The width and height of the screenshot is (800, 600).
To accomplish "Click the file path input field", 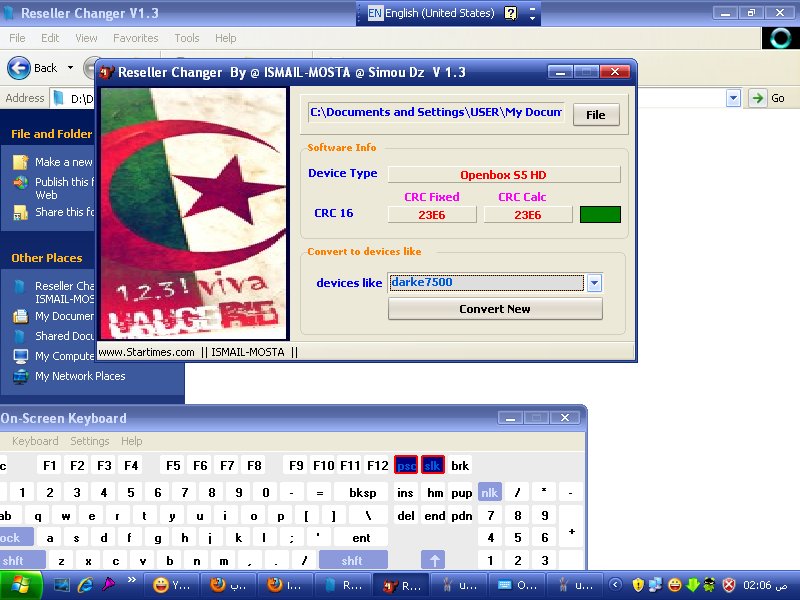I will point(436,113).
